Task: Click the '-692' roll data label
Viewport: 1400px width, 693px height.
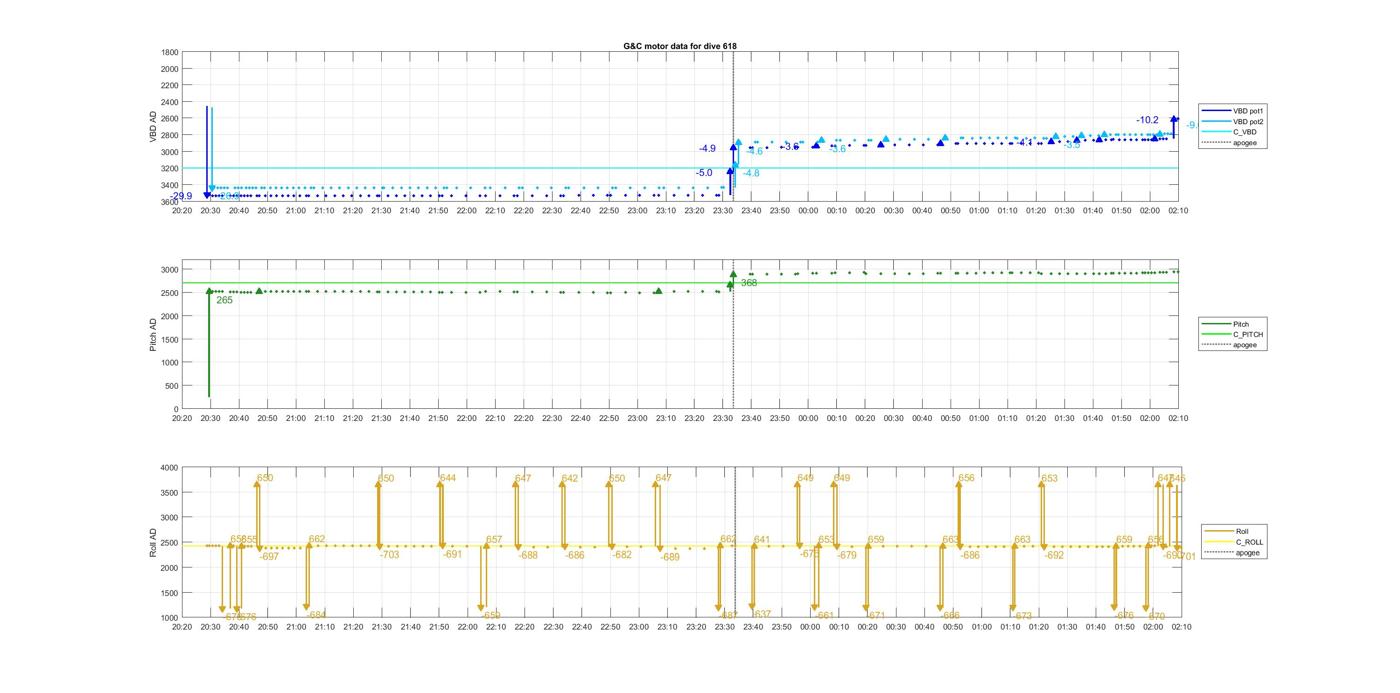Action: click(x=1054, y=555)
